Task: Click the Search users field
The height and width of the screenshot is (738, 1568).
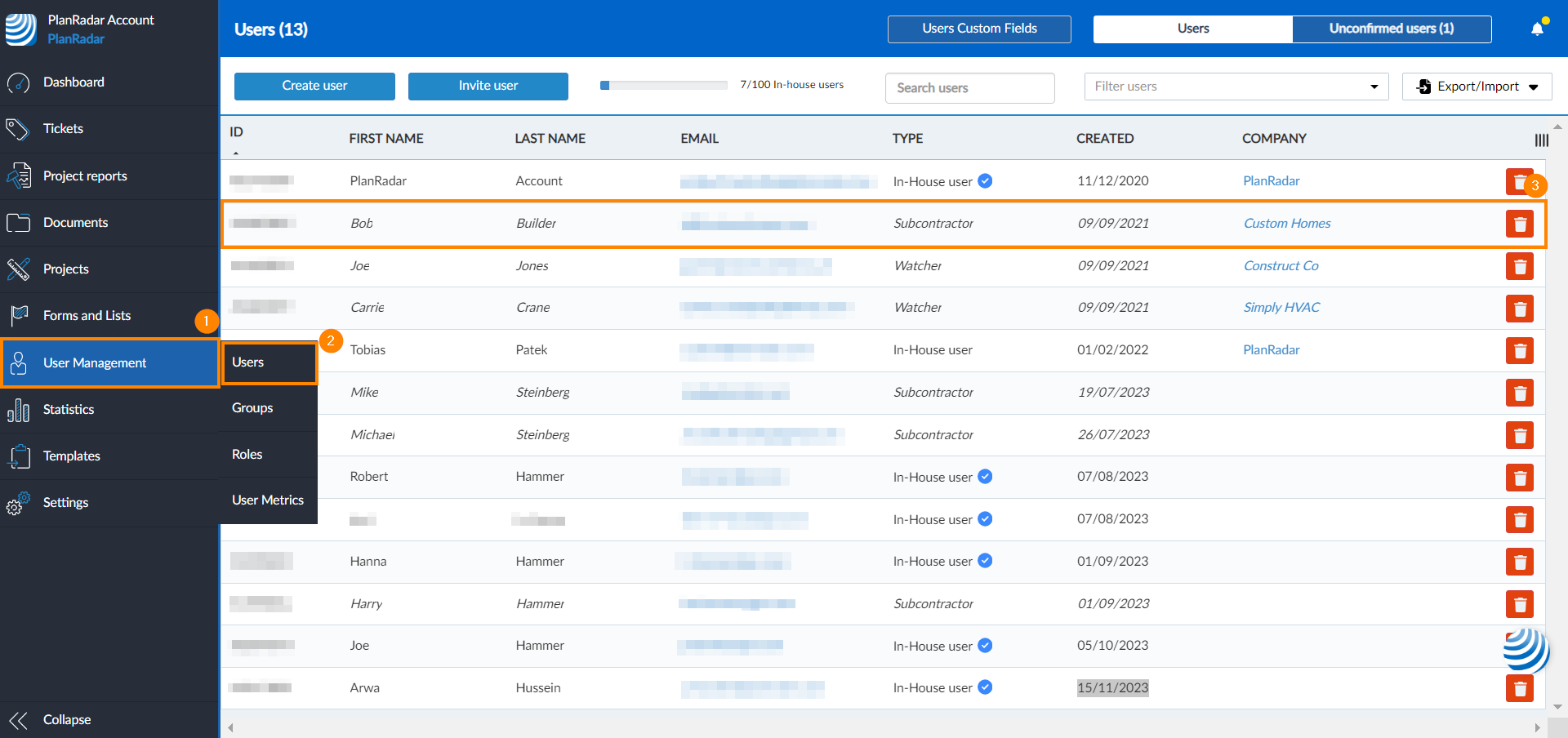Action: point(969,88)
